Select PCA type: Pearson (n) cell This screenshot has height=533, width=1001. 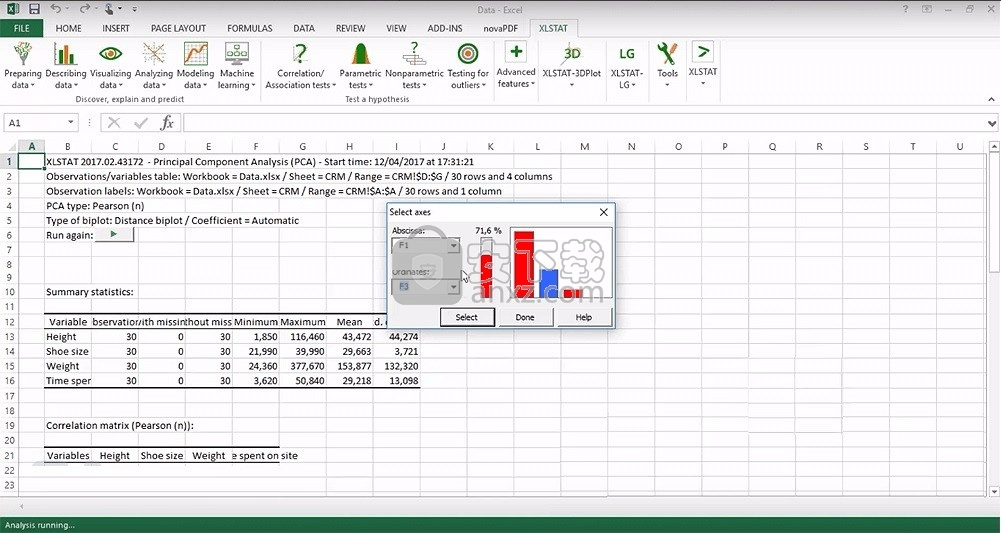click(x=95, y=206)
